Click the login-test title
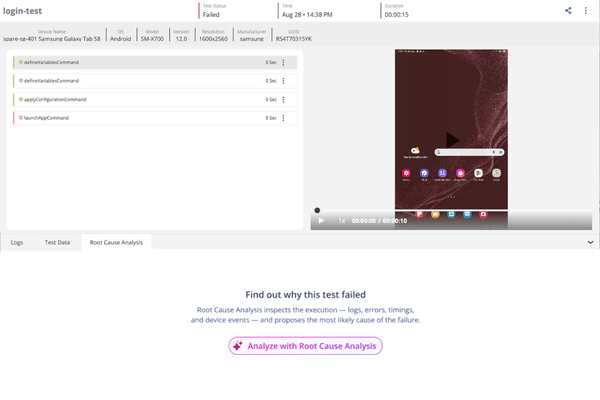 pyautogui.click(x=23, y=11)
